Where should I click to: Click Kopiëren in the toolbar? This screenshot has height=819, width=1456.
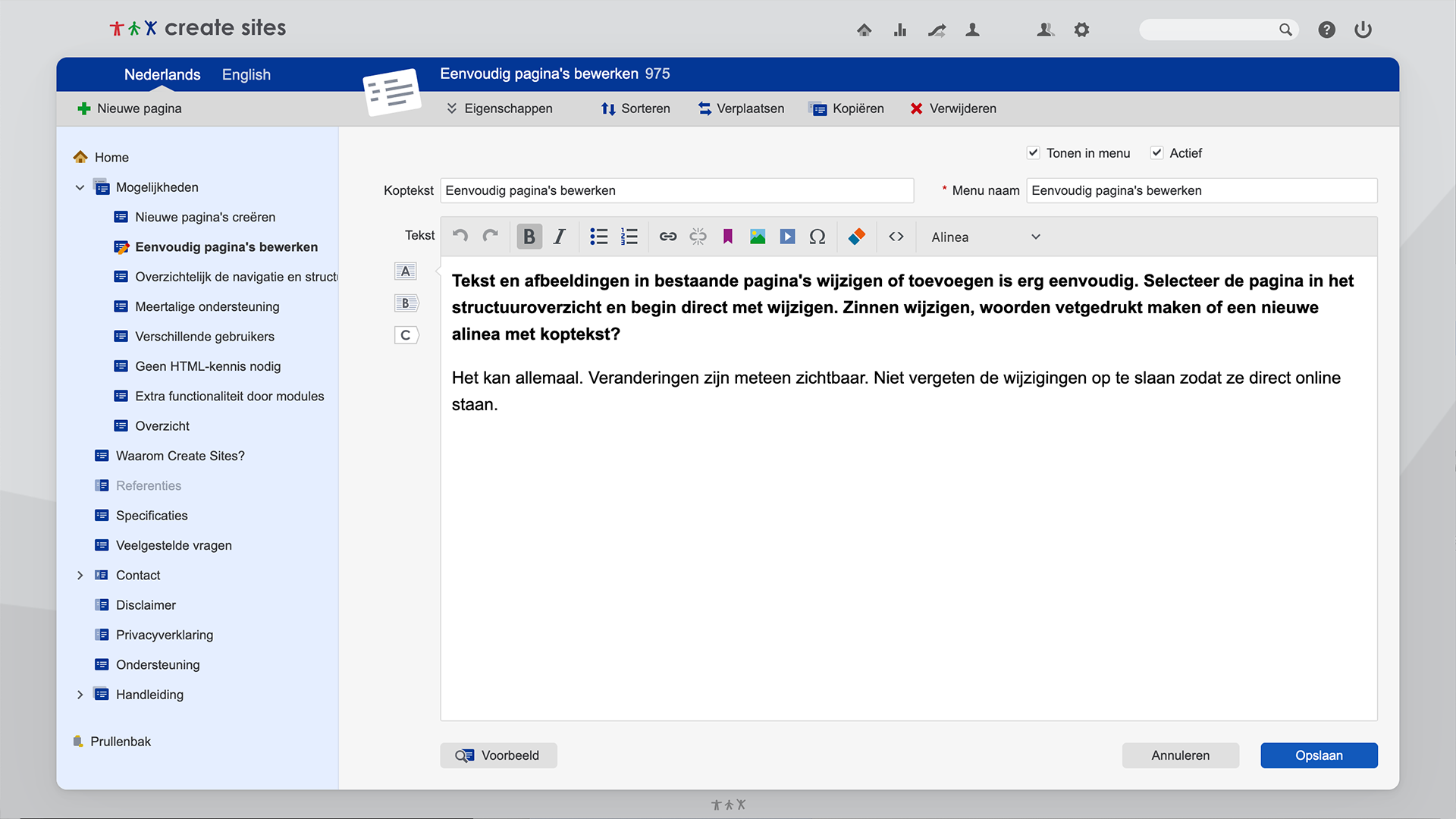point(847,108)
